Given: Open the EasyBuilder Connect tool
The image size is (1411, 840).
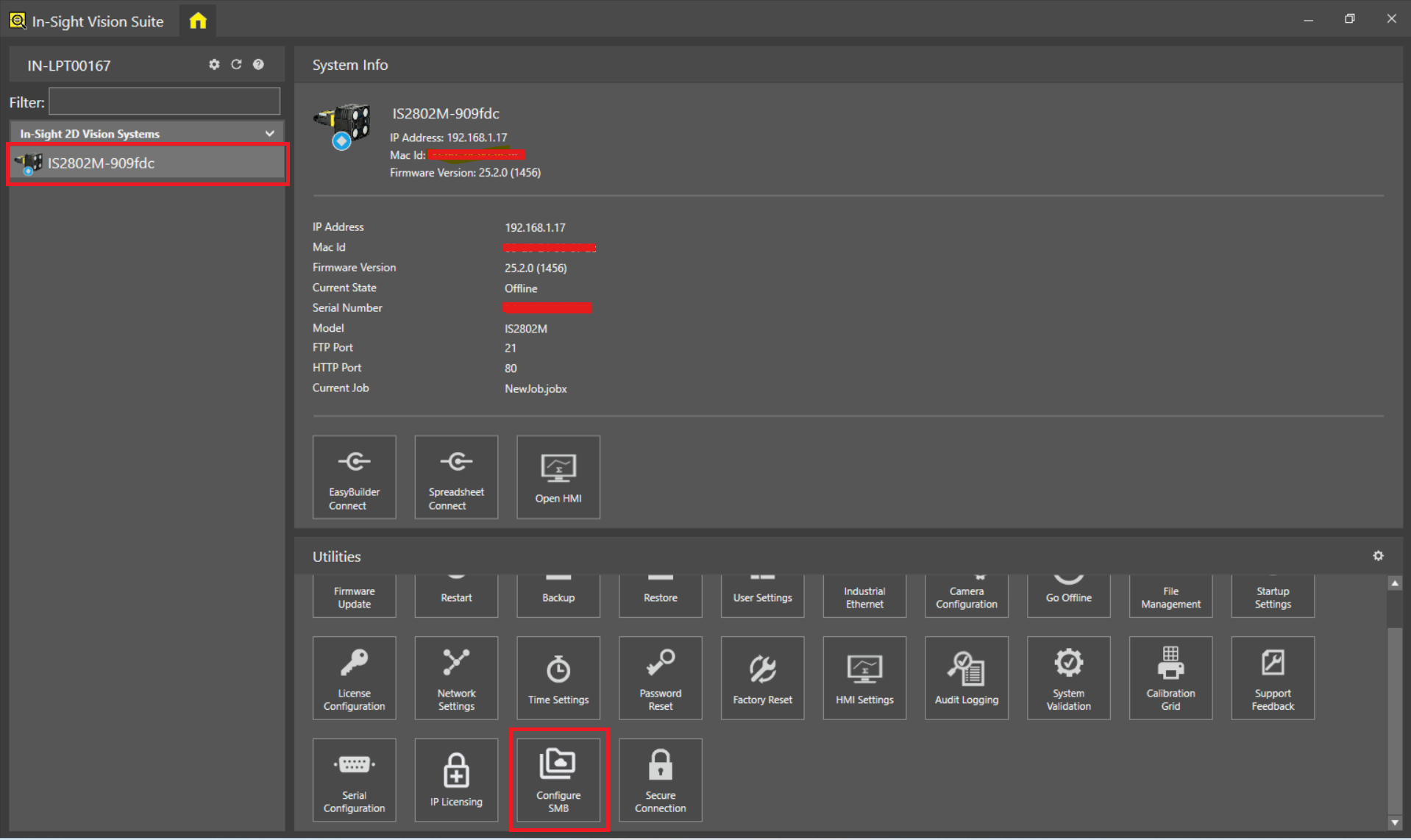Looking at the screenshot, I should (x=354, y=477).
